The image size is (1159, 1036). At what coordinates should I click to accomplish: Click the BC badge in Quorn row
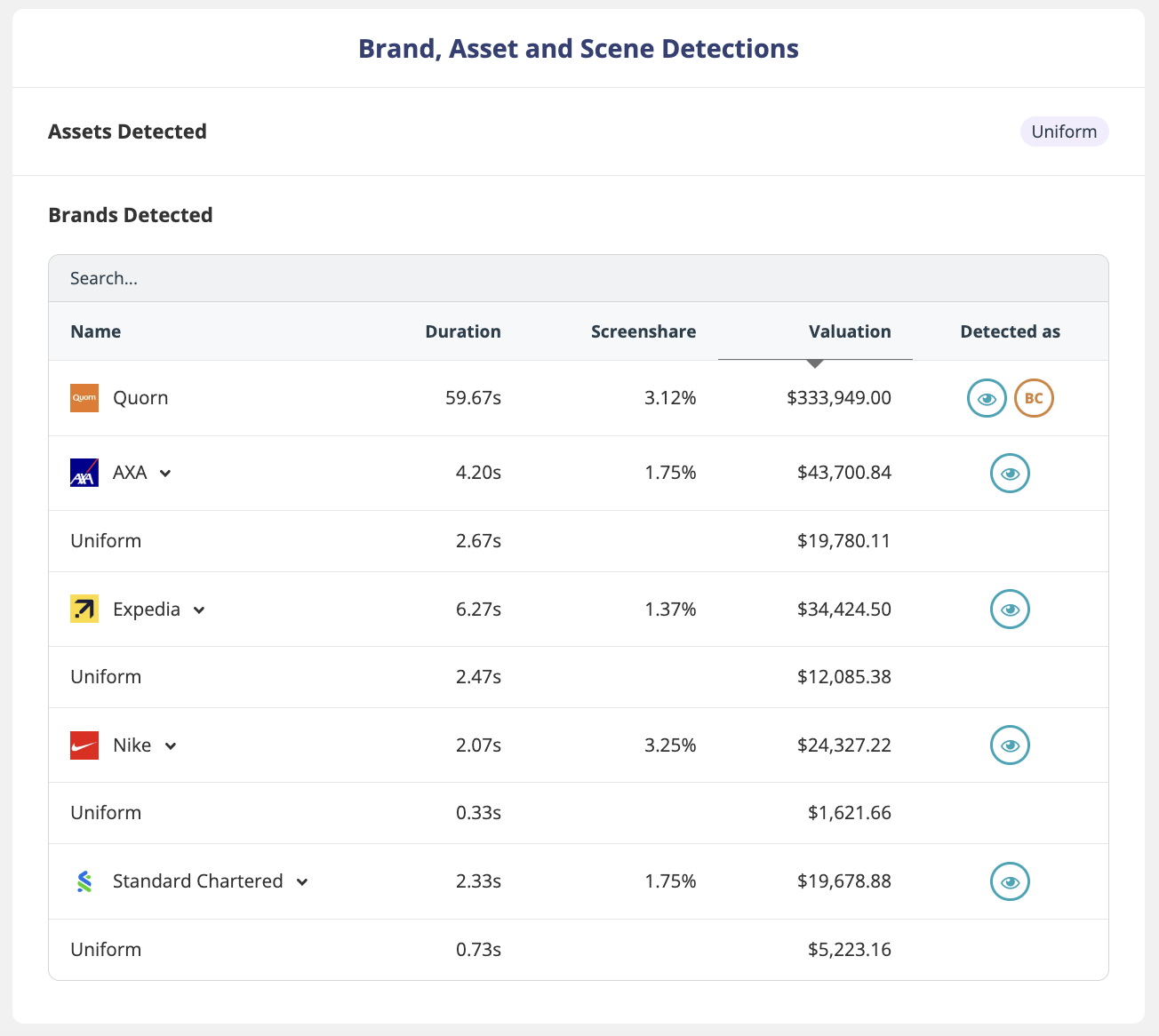[x=1034, y=398]
